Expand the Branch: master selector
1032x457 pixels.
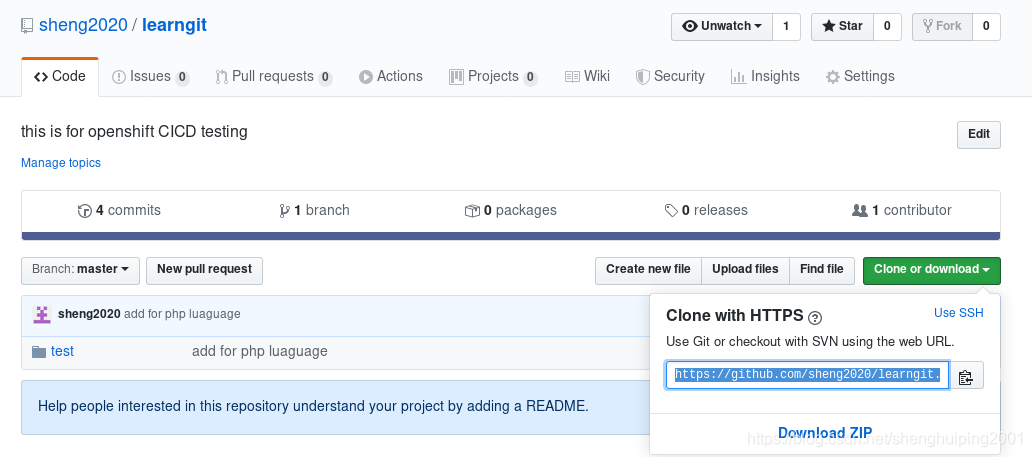(80, 270)
